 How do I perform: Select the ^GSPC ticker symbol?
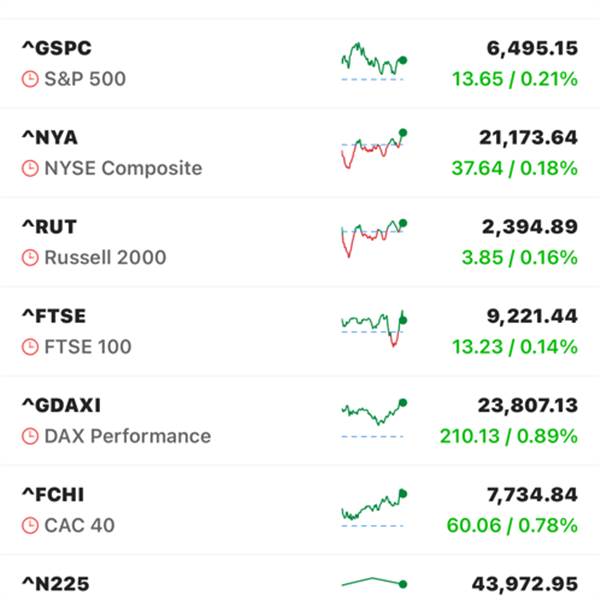(x=57, y=48)
